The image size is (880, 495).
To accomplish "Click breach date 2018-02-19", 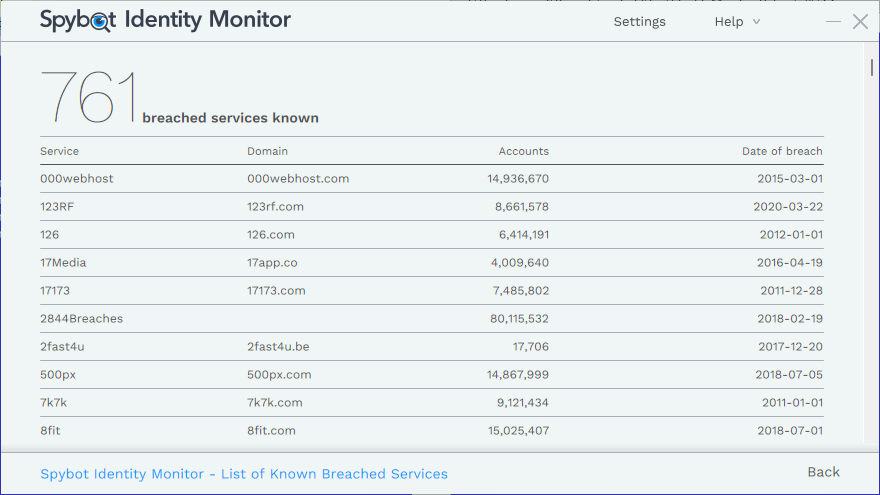I will click(790, 319).
